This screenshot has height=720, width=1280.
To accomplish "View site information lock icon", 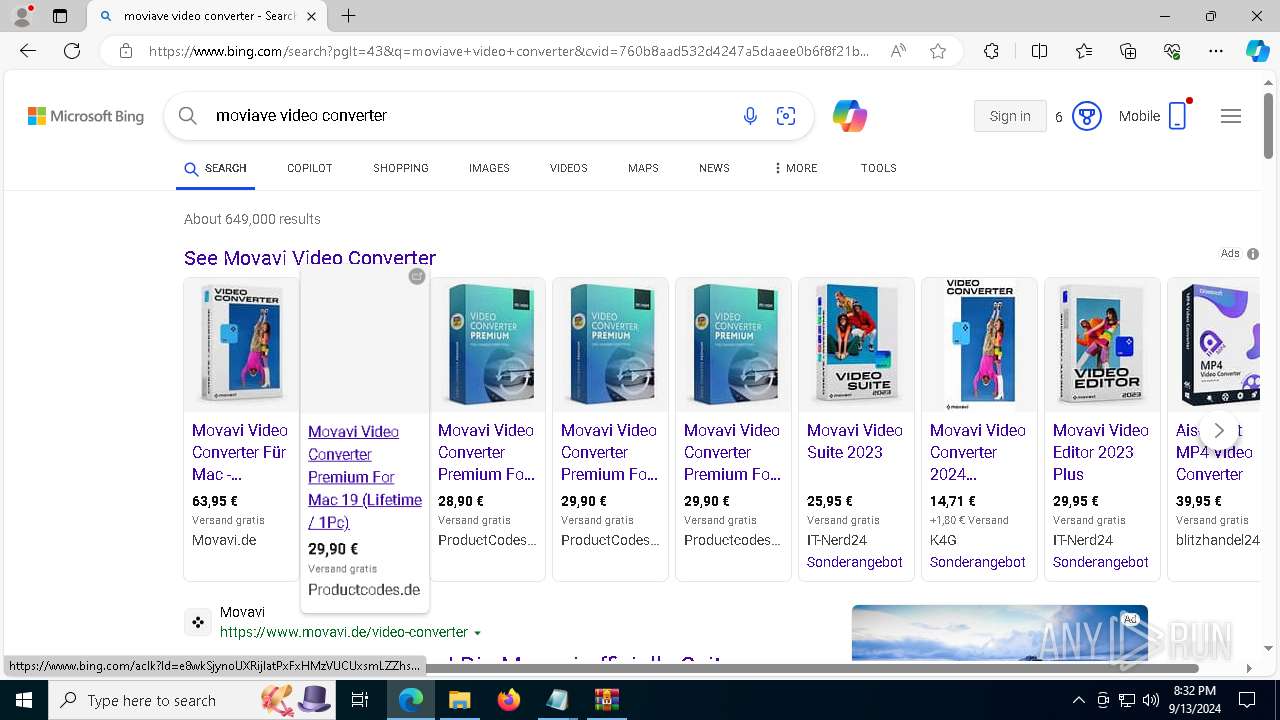I will click(125, 51).
